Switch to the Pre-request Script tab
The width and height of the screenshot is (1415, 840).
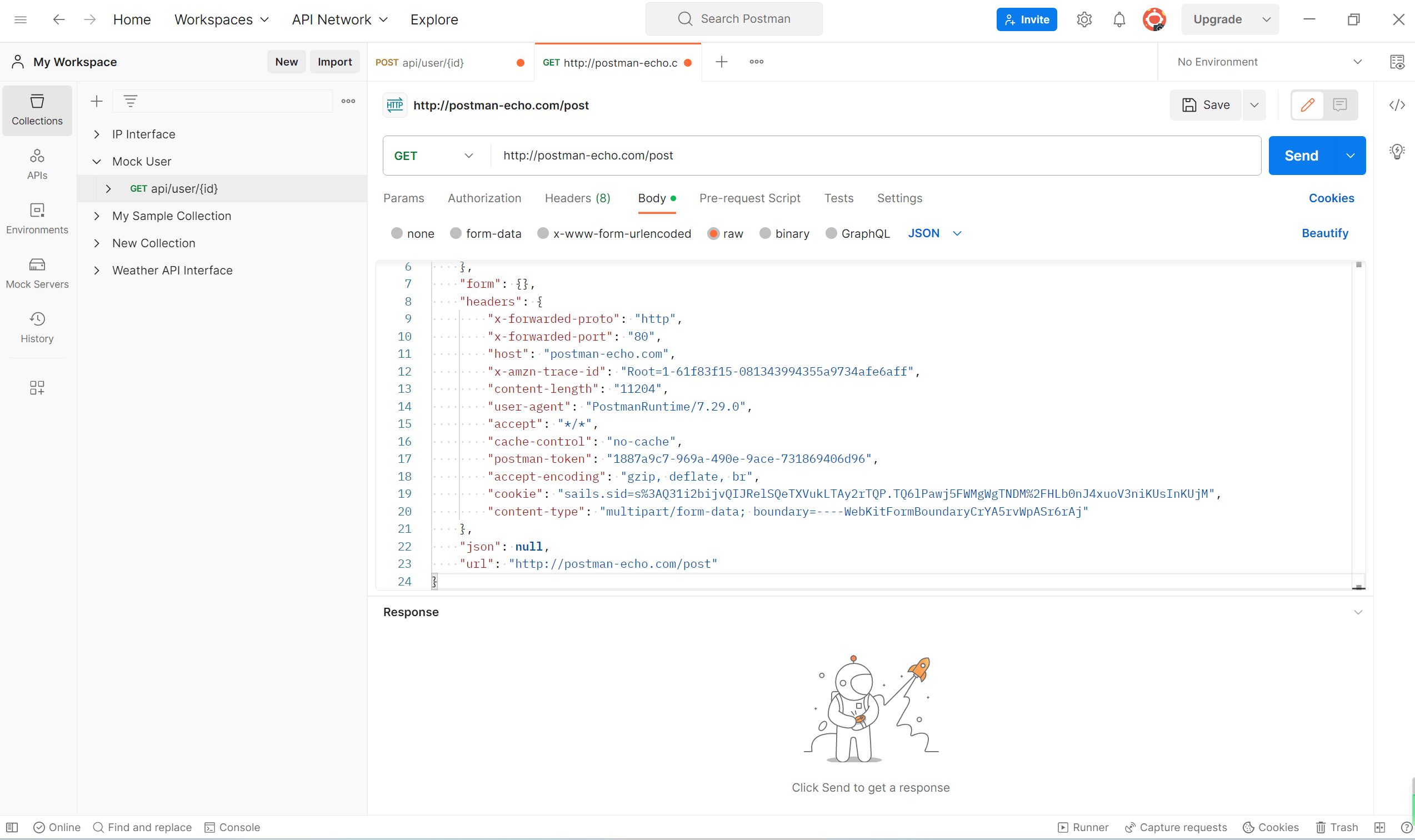click(x=749, y=198)
